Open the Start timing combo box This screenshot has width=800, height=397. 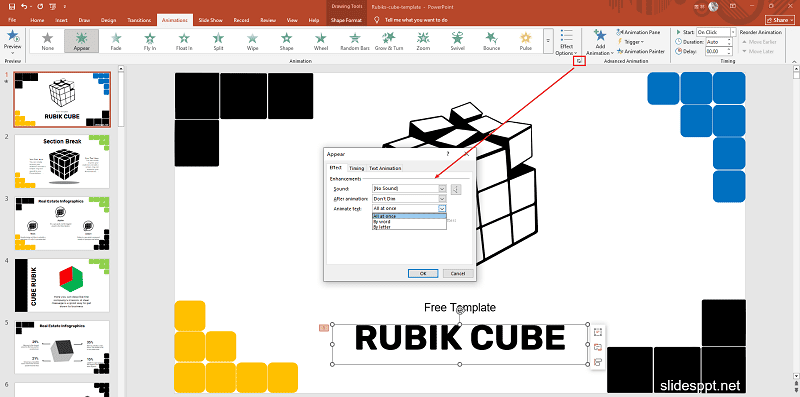pyautogui.click(x=716, y=32)
